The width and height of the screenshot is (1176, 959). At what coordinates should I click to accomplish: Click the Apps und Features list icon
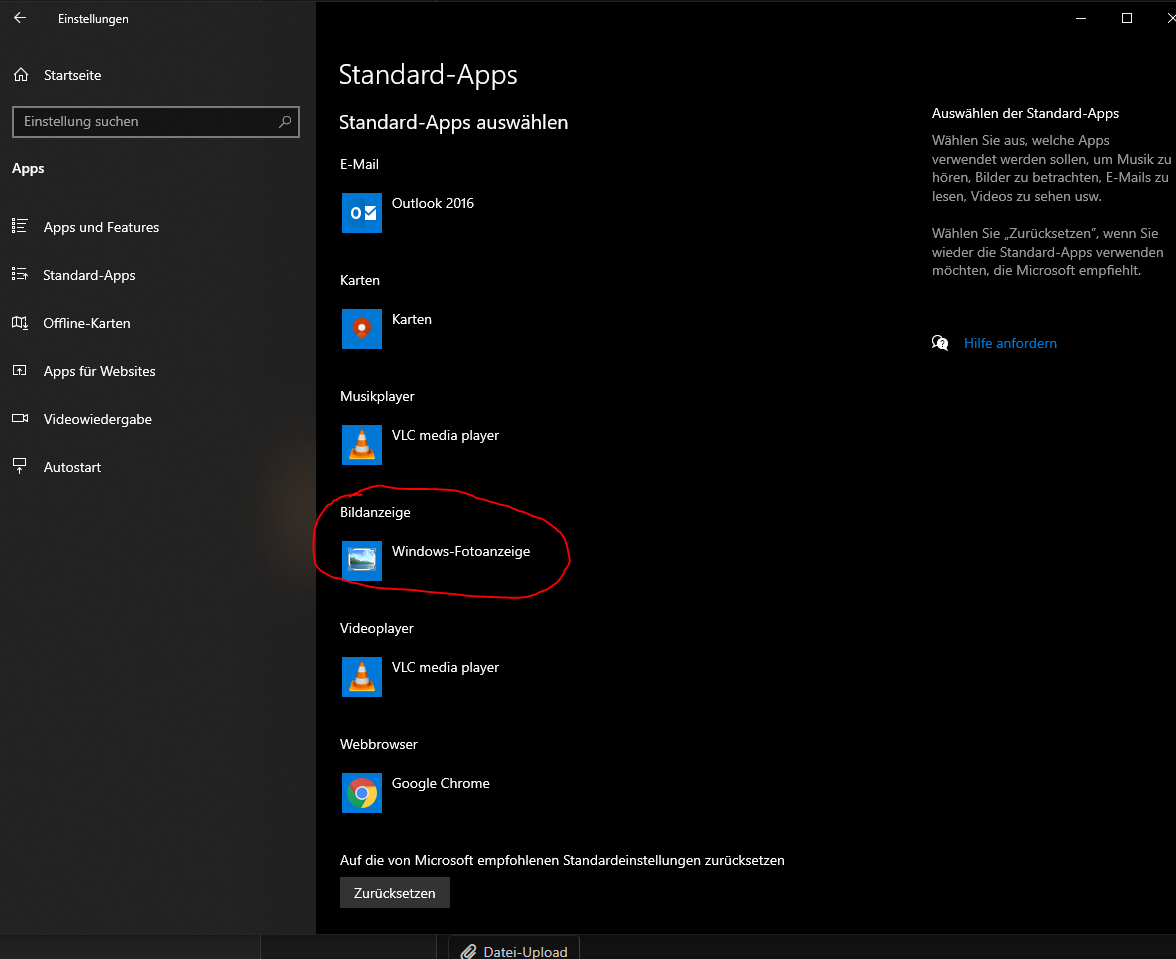[20, 226]
